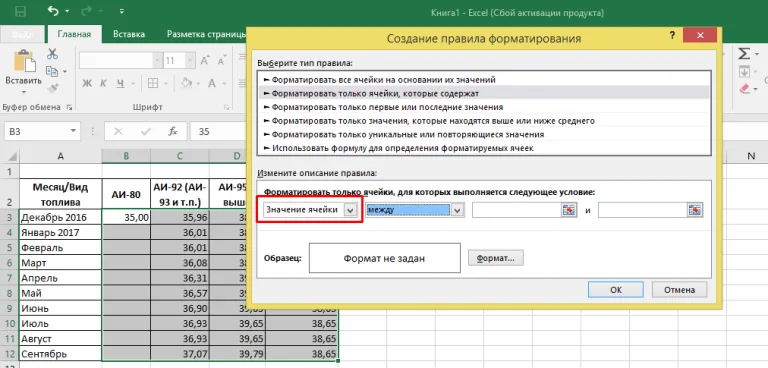
Task: Click the Cut scissors icon
Action: [52, 54]
